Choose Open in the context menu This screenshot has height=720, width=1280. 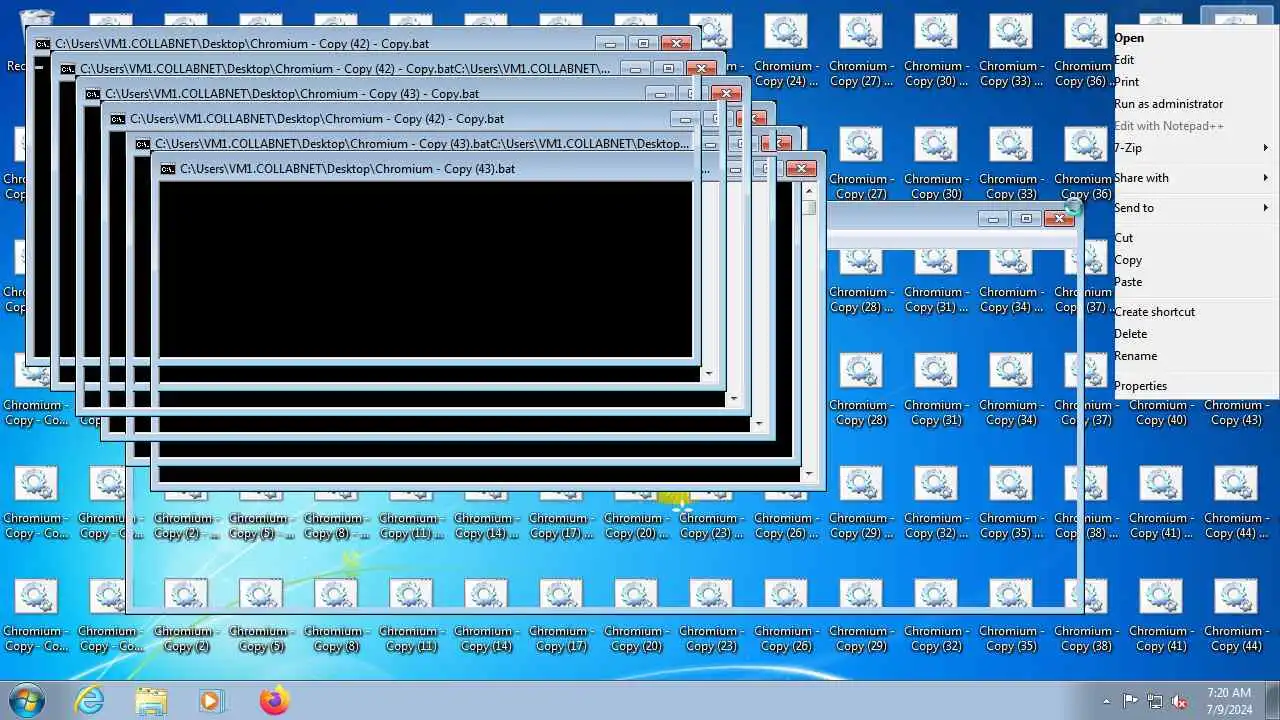[1195, 38]
